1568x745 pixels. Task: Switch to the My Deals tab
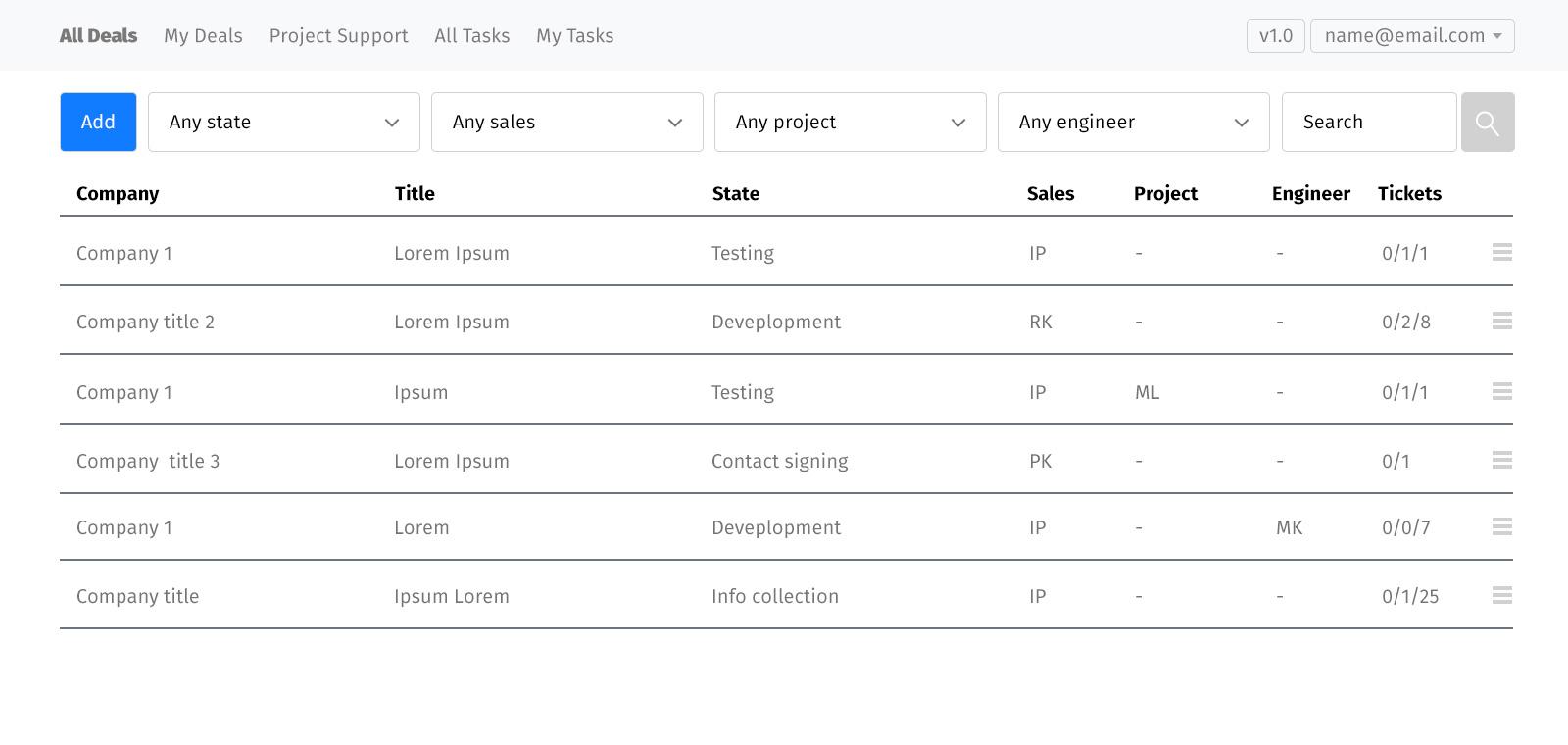pyautogui.click(x=203, y=36)
